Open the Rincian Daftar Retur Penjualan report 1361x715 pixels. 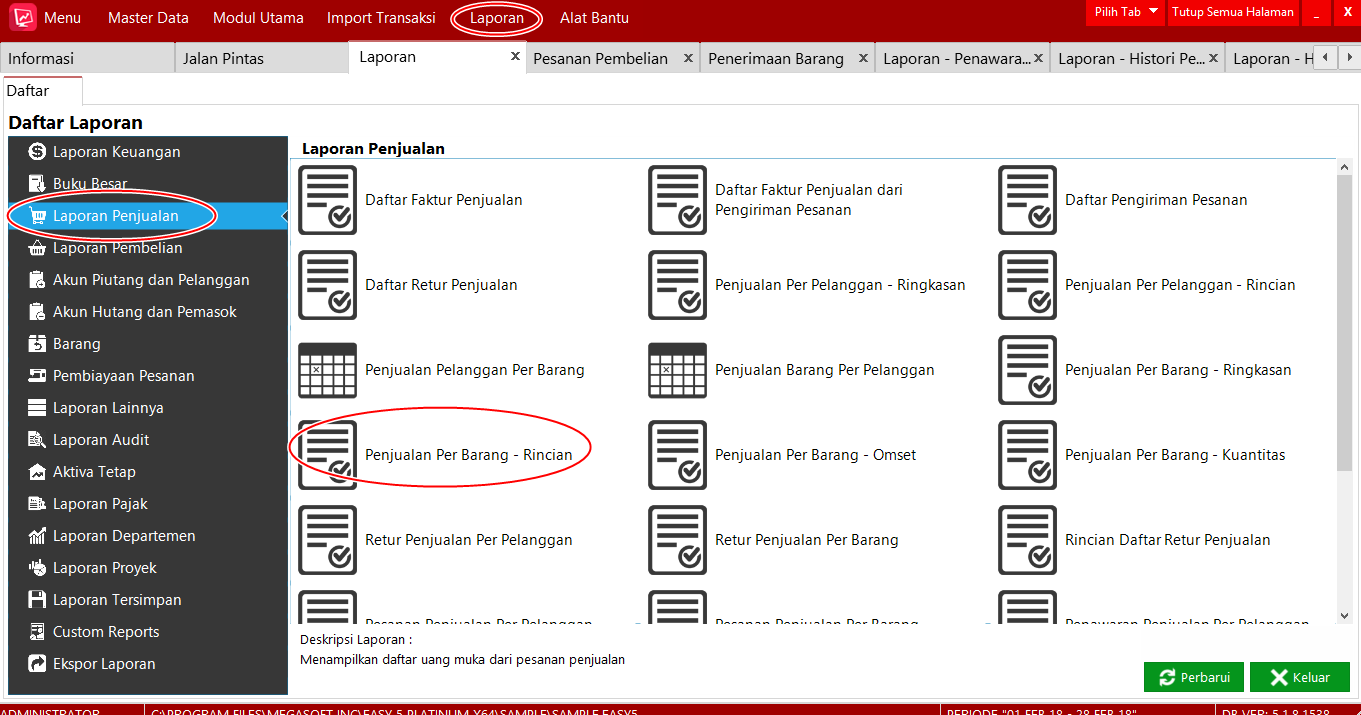1169,539
